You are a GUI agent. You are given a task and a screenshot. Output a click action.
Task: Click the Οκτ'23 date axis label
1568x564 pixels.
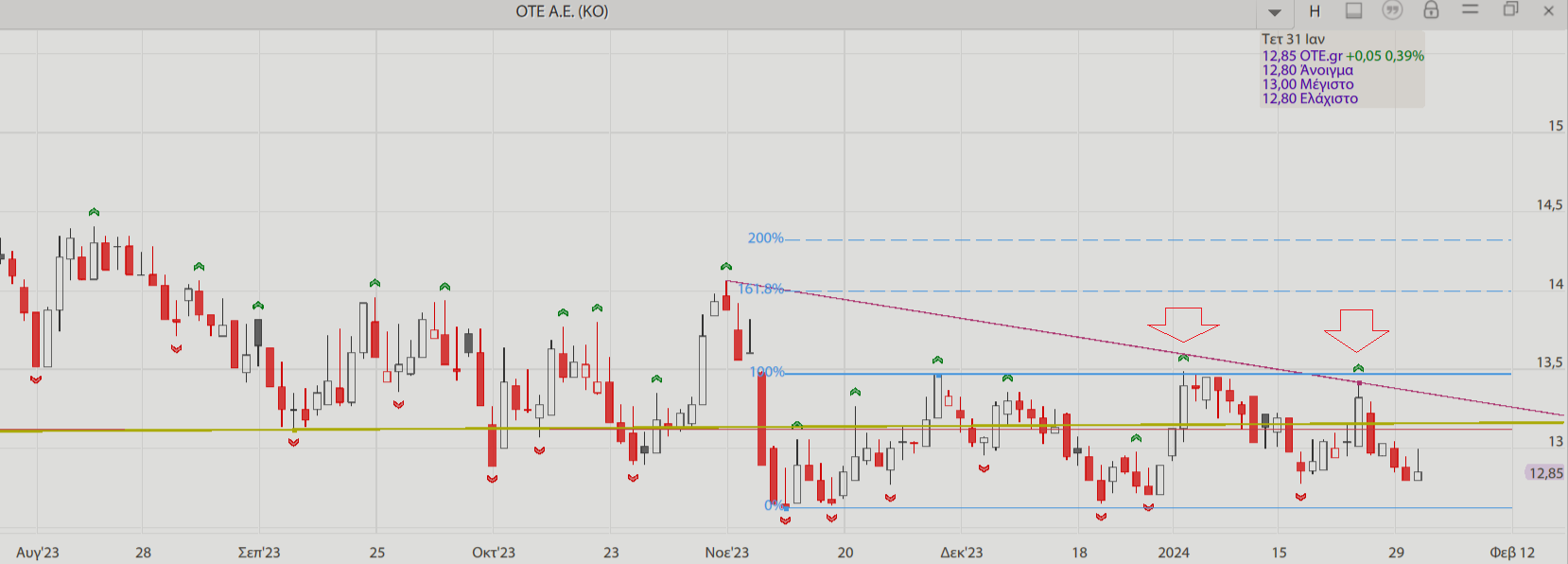pos(494,553)
